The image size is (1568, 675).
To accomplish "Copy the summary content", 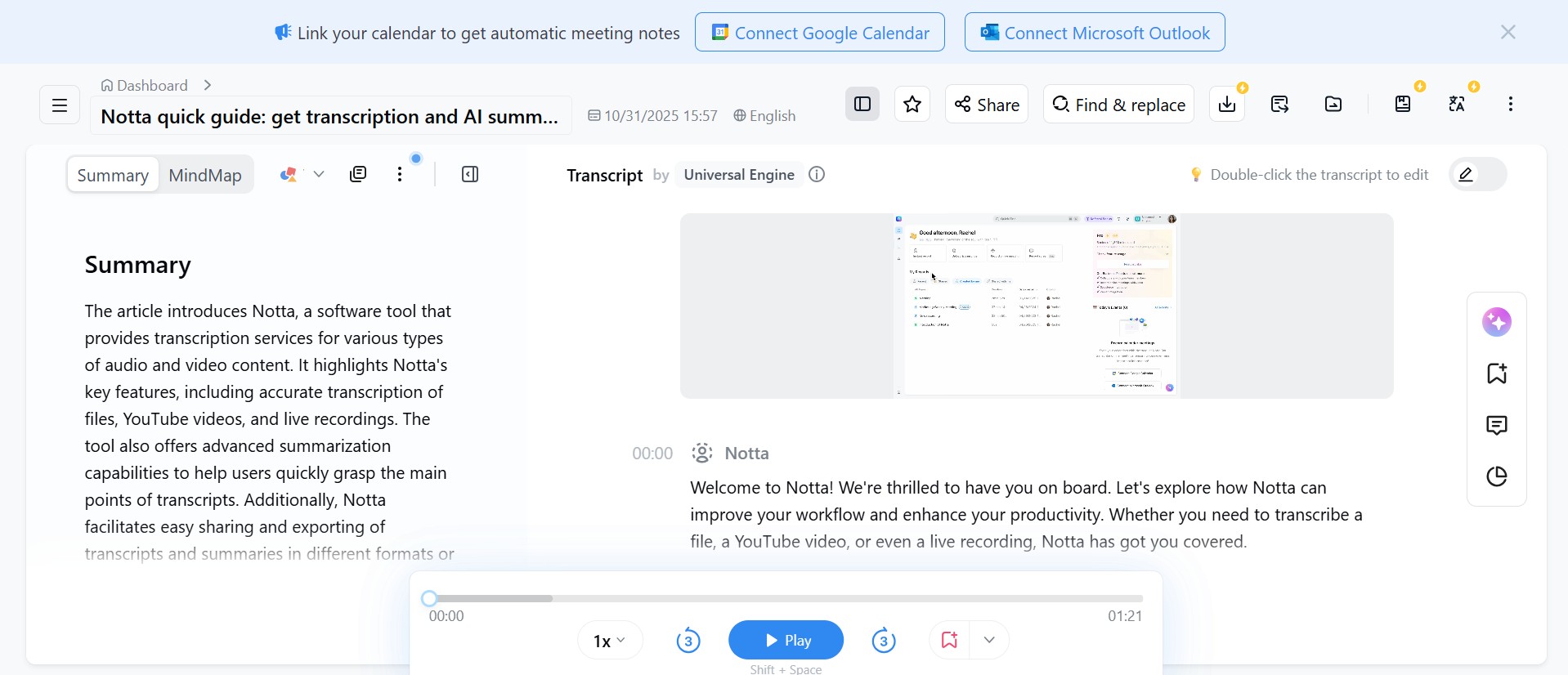I will 358,174.
